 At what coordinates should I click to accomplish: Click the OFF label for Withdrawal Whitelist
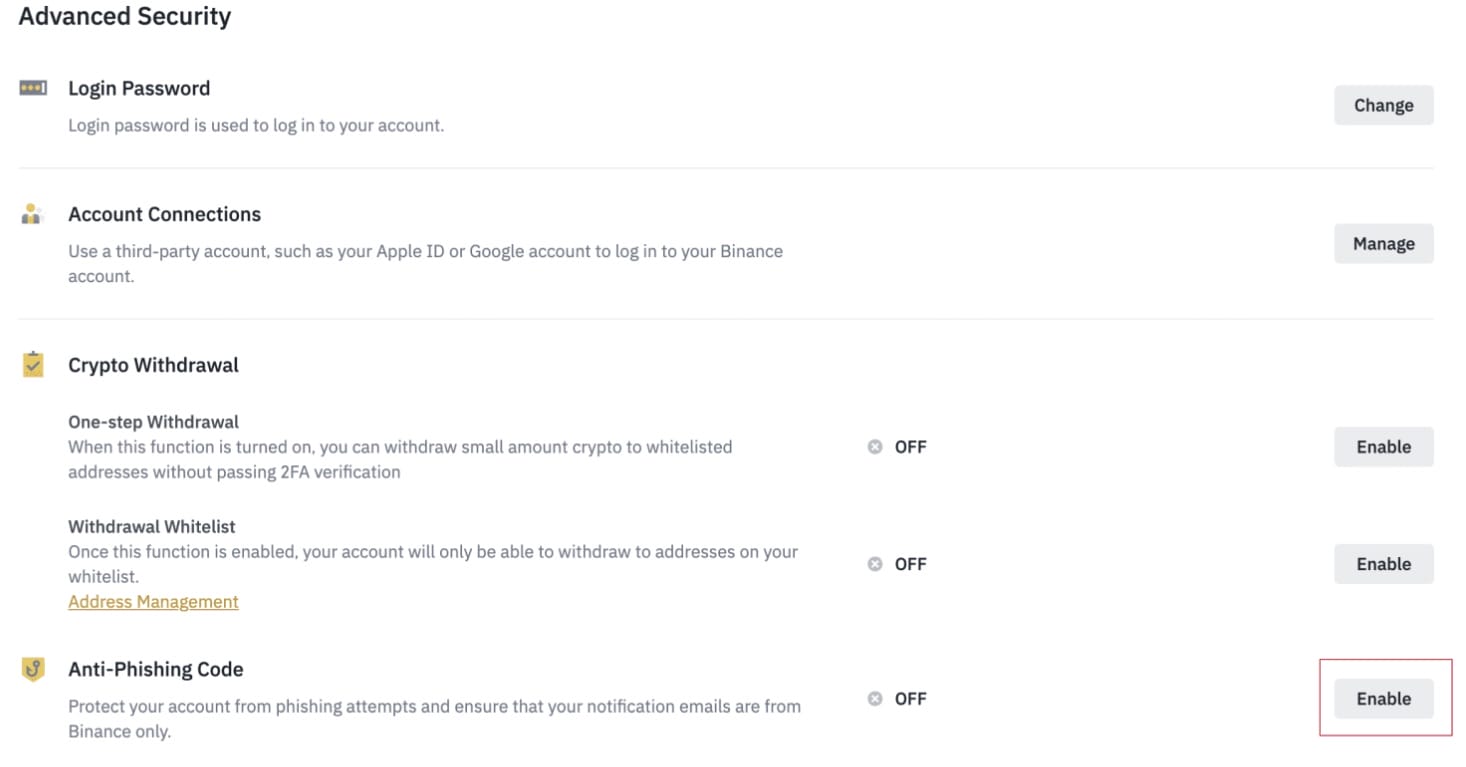click(x=909, y=563)
